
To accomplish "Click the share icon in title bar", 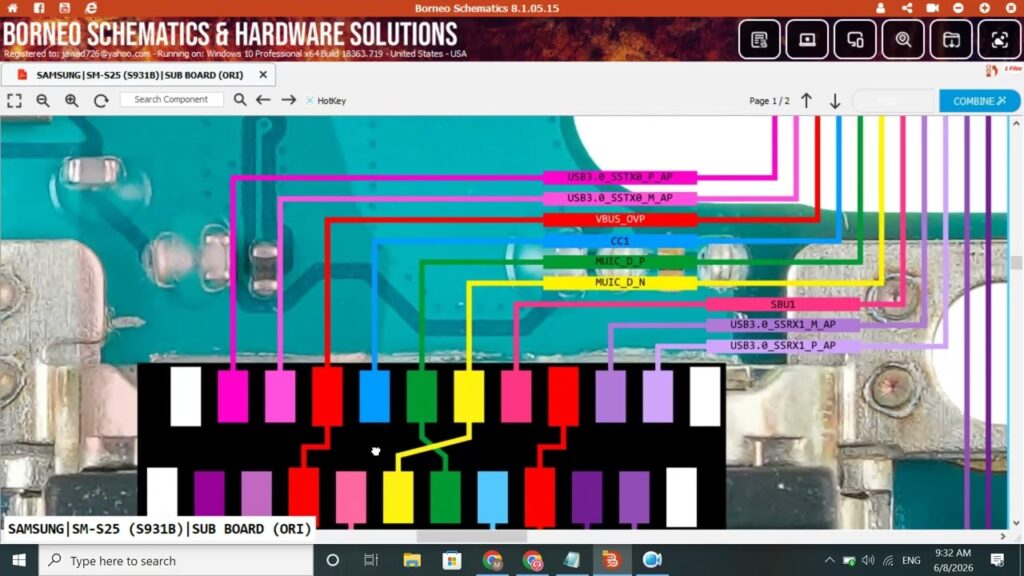I will 906,8.
